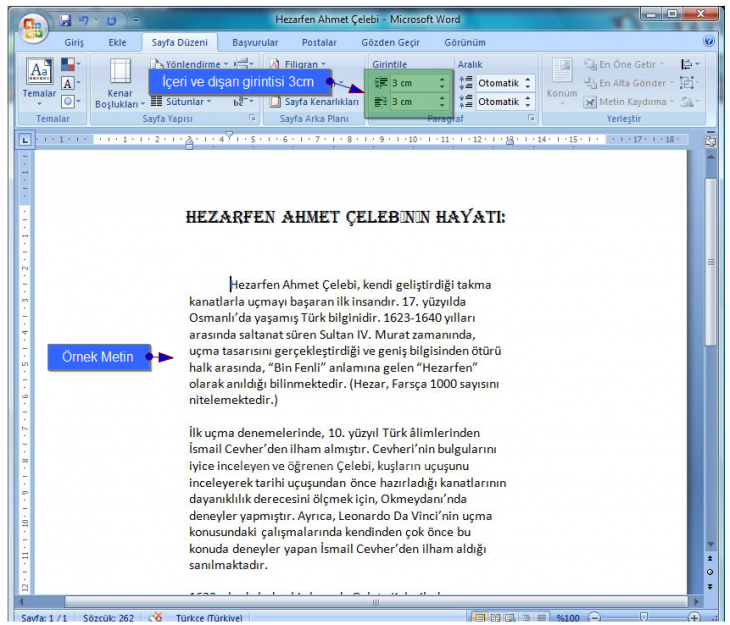Image resolution: width=730 pixels, height=625 pixels.
Task: Open Word help
Action: pyautogui.click(x=709, y=41)
